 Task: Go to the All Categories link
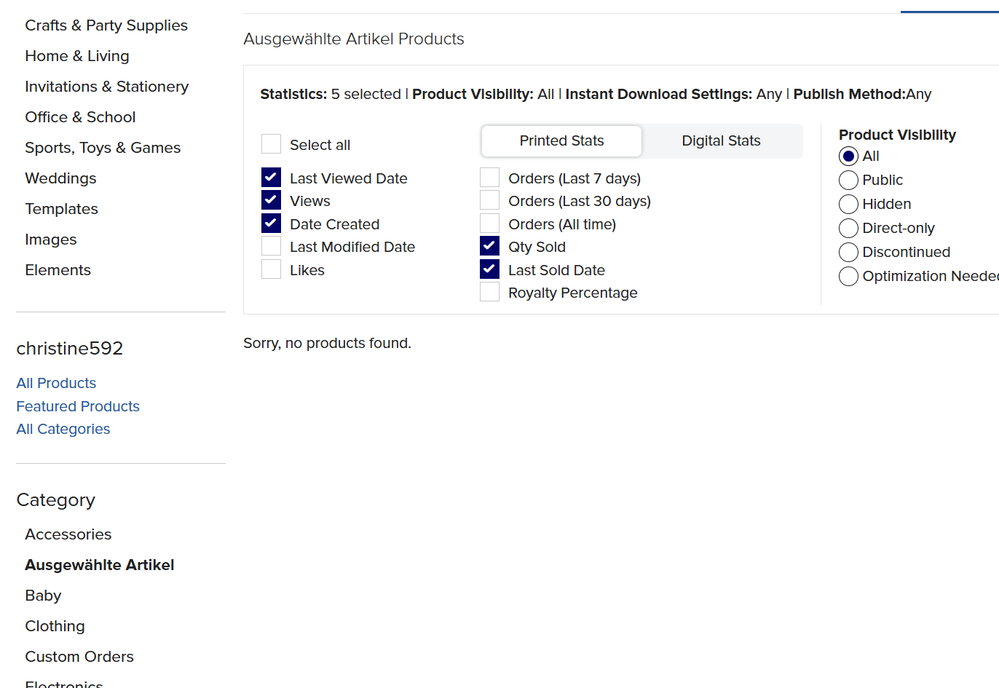(x=63, y=429)
